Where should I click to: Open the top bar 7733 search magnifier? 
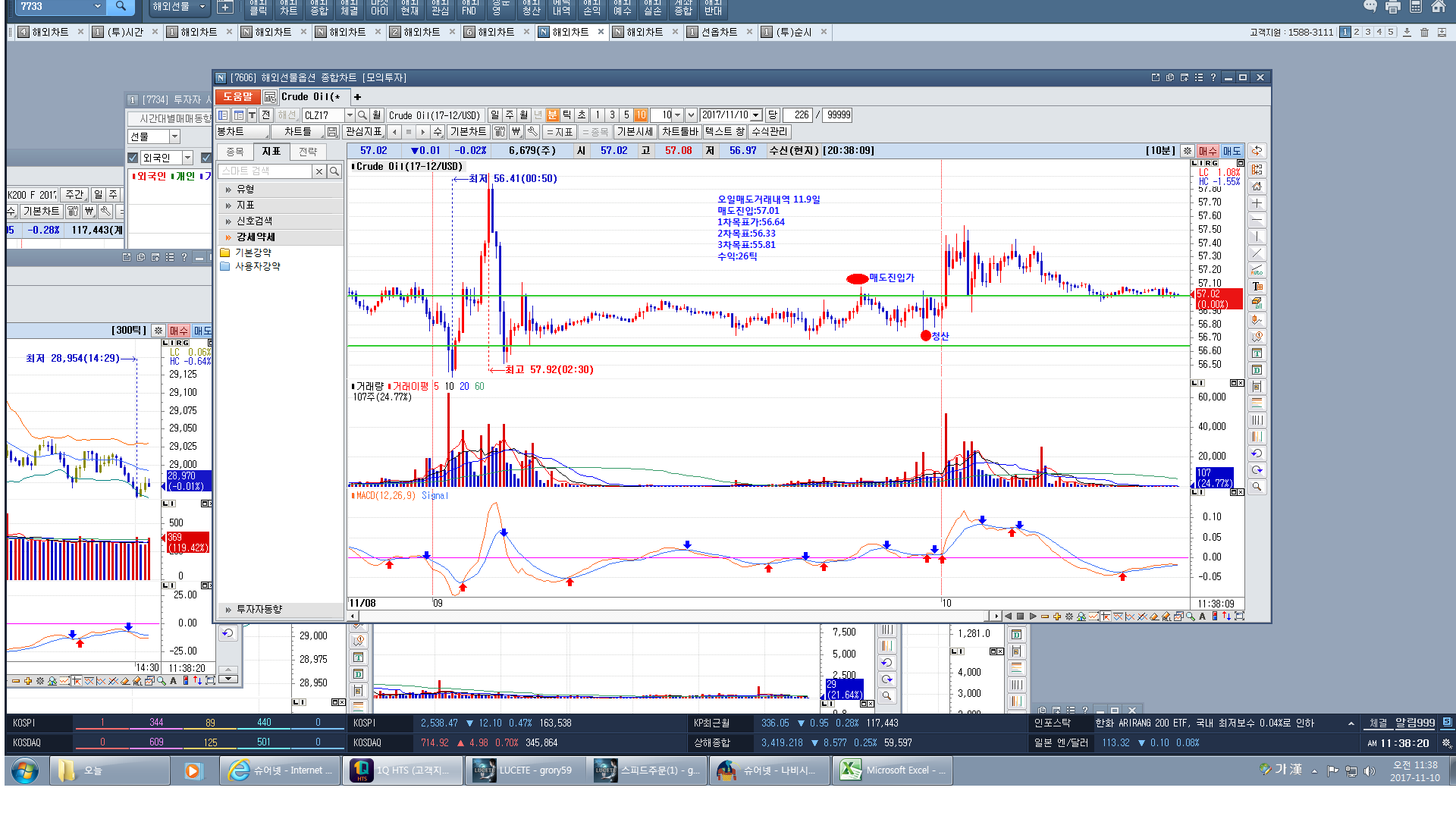point(121,6)
